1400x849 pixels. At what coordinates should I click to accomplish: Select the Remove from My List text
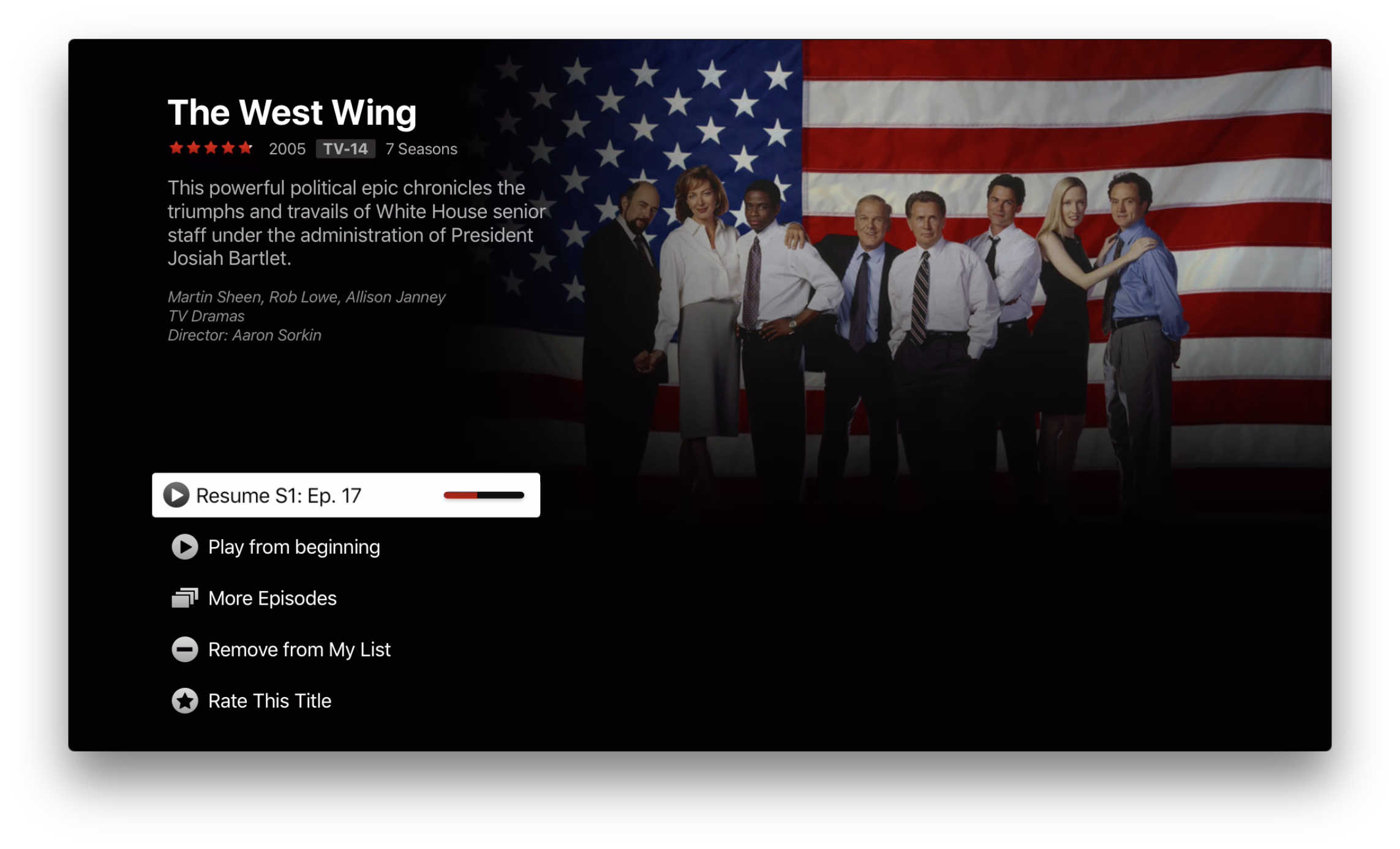[x=299, y=650]
